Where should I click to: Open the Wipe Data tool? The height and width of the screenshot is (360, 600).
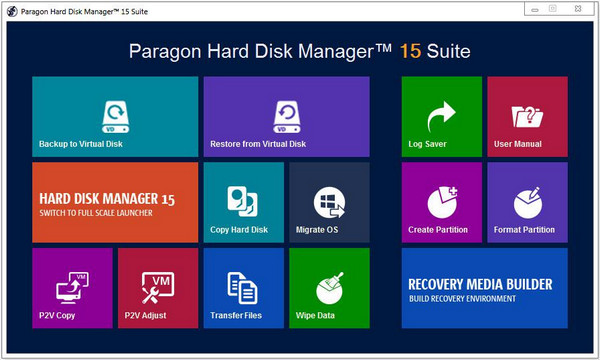pyautogui.click(x=329, y=288)
